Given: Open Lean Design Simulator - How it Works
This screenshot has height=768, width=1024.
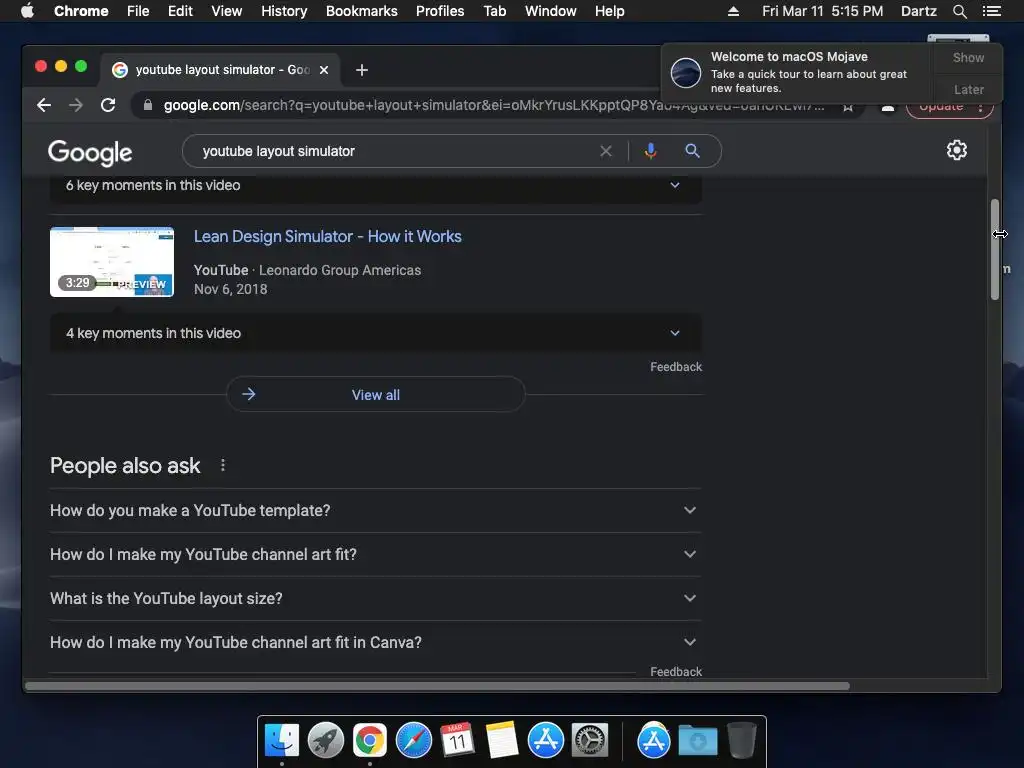Looking at the screenshot, I should pyautogui.click(x=327, y=236).
